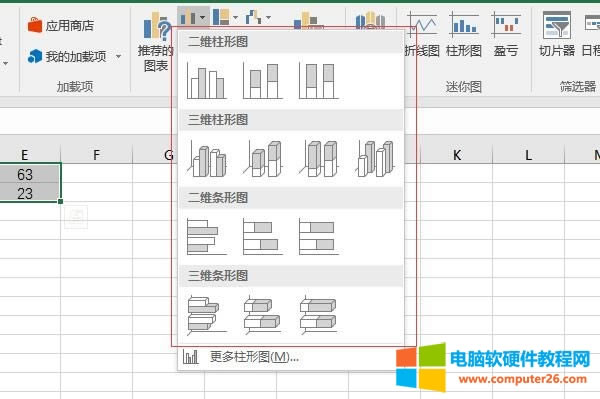Insert a 切片器 slicer
Viewport: 600px width, 399px height.
click(x=557, y=34)
